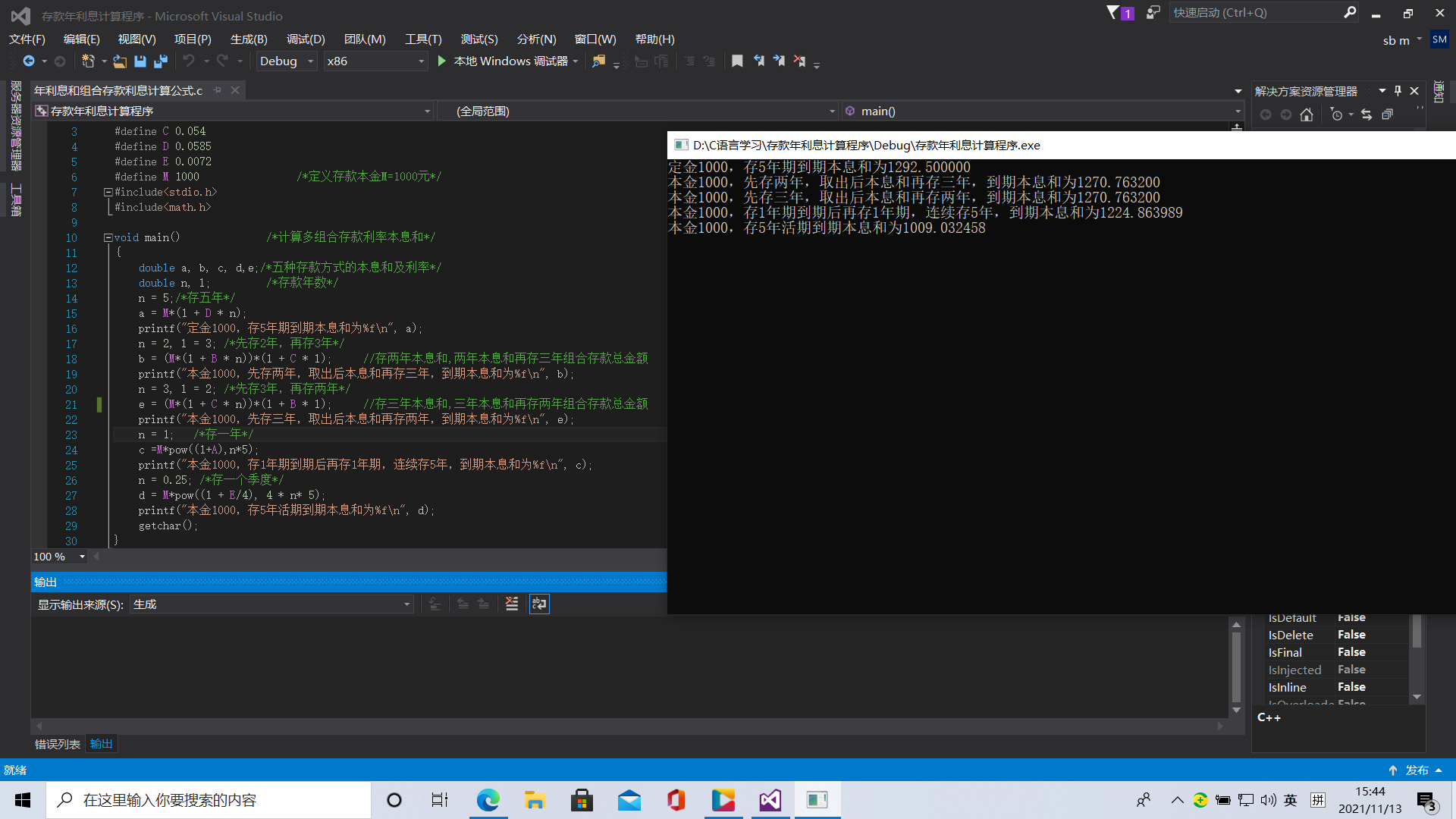Click the Open File toolbar icon
This screenshot has width=1456, height=819.
point(120,61)
